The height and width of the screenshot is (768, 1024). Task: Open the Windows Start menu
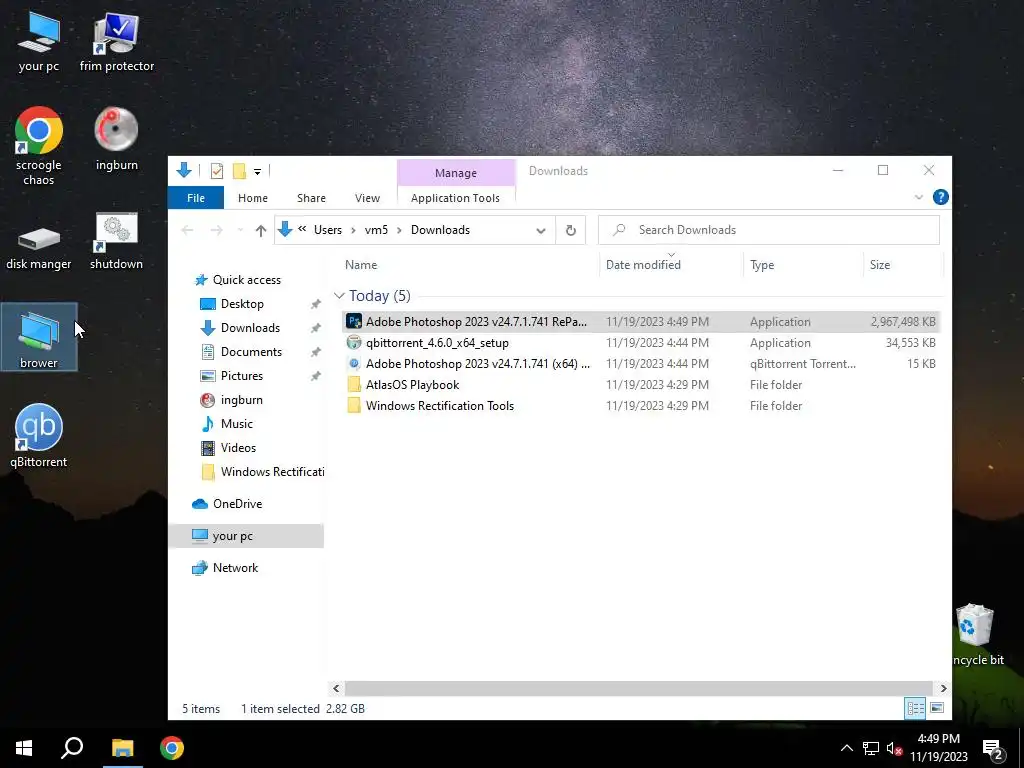pyautogui.click(x=24, y=748)
